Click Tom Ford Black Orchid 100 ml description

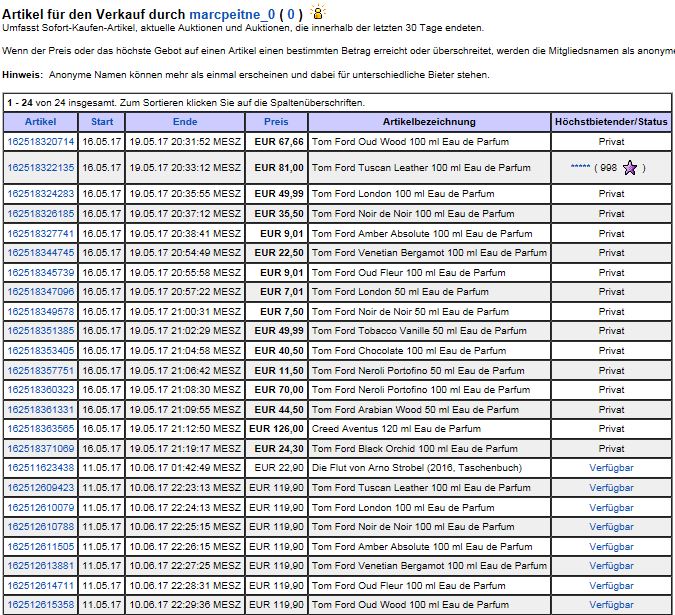click(x=415, y=448)
